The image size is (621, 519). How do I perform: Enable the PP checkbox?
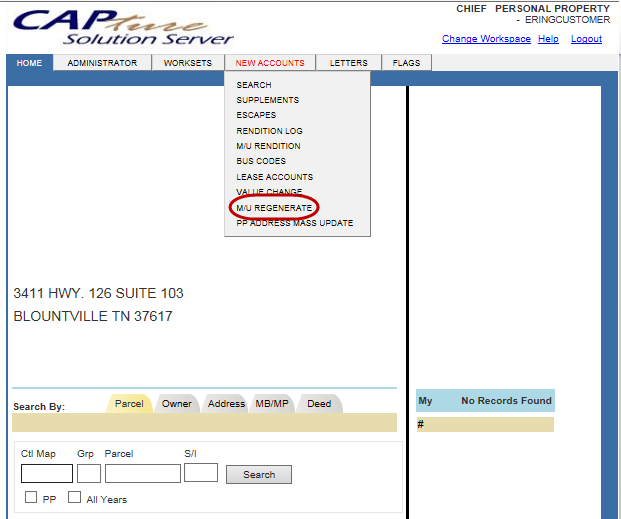click(31, 497)
